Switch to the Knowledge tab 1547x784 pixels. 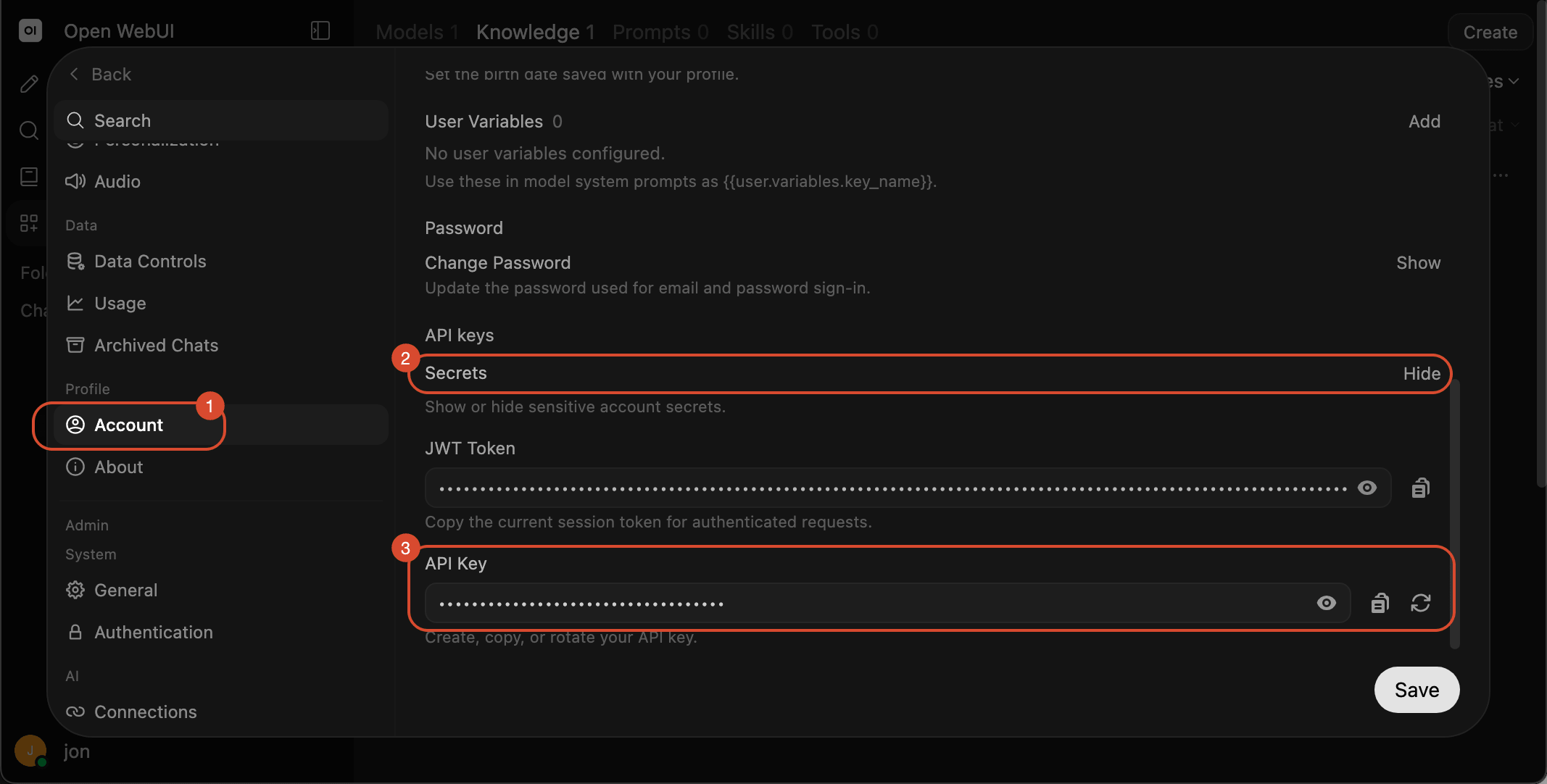(535, 32)
